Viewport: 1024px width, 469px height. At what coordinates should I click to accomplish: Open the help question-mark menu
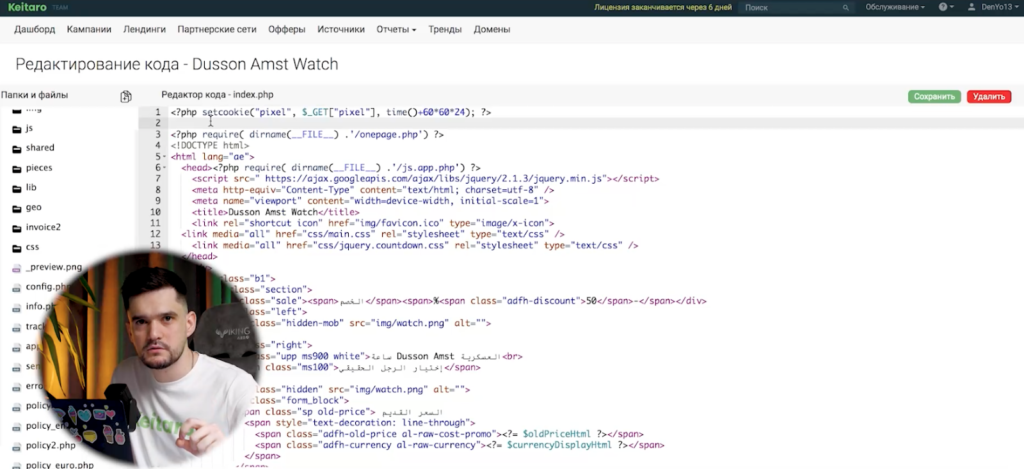pos(946,7)
